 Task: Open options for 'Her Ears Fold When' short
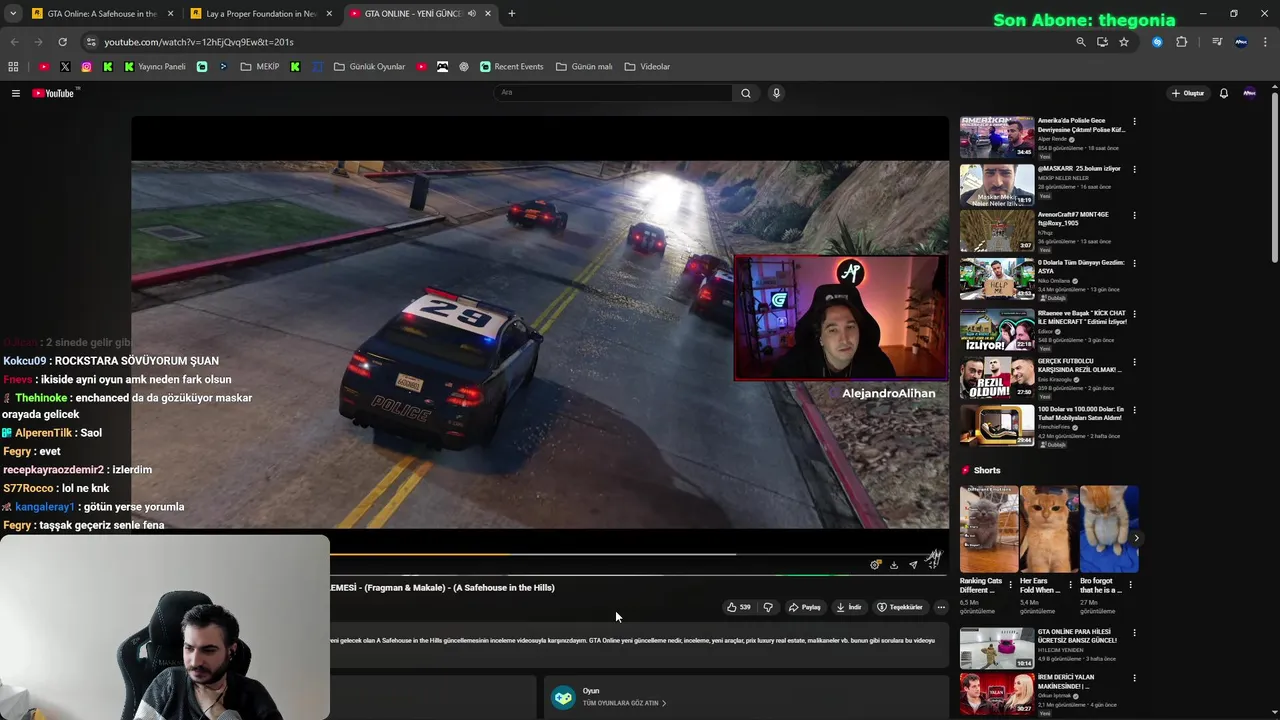pos(1070,584)
